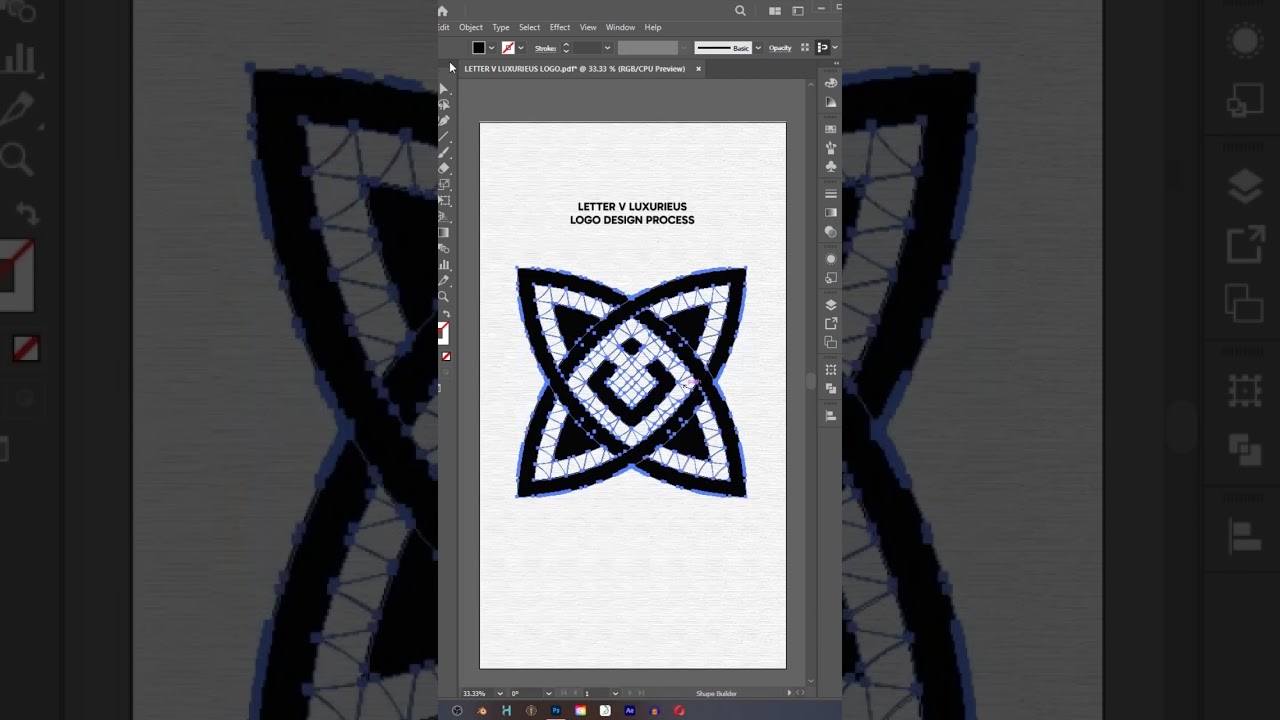This screenshot has width=1280, height=720.
Task: Choose the Line Segment tool
Action: tap(444, 135)
